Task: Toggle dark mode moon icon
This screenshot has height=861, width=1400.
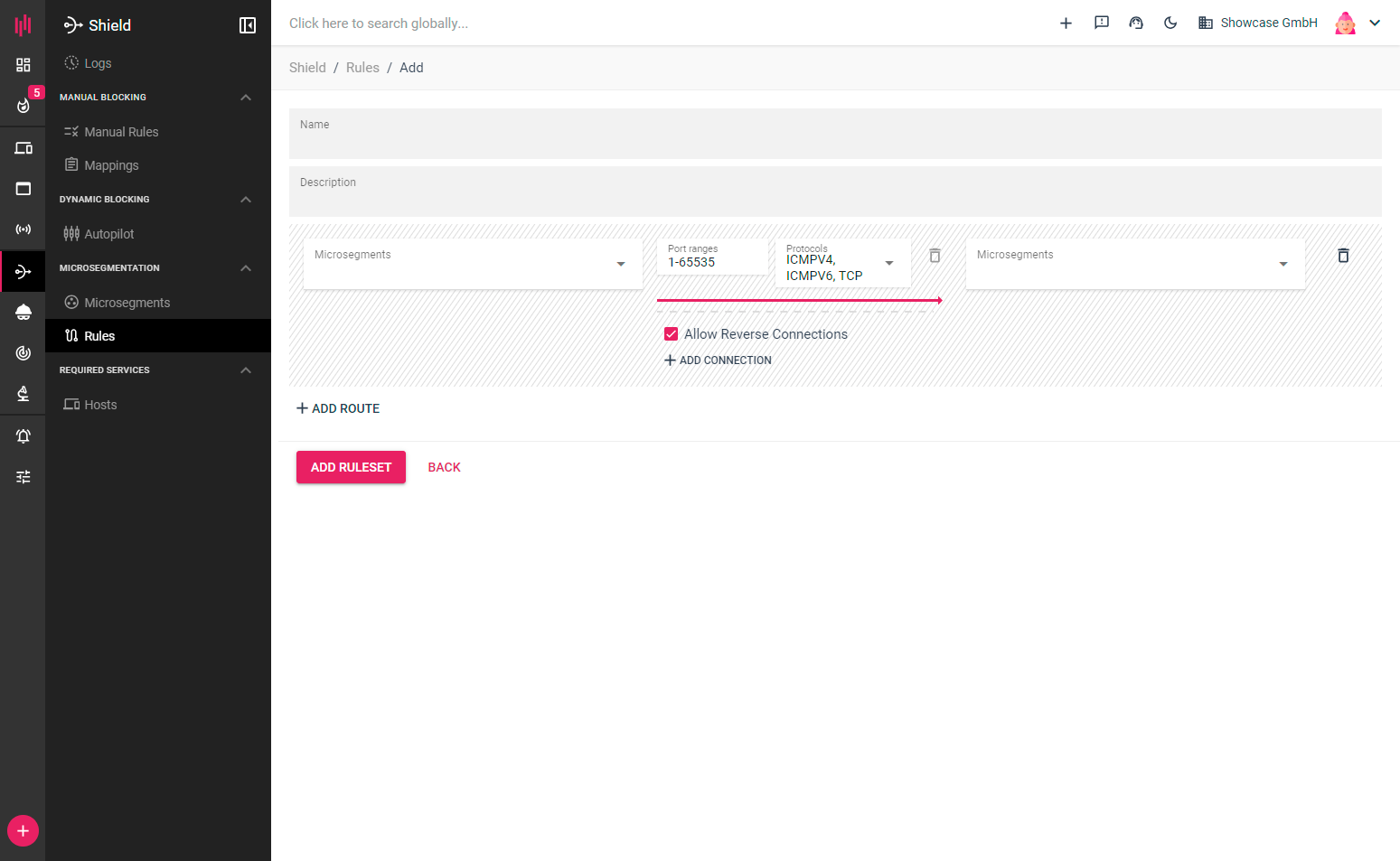Action: point(1170,23)
